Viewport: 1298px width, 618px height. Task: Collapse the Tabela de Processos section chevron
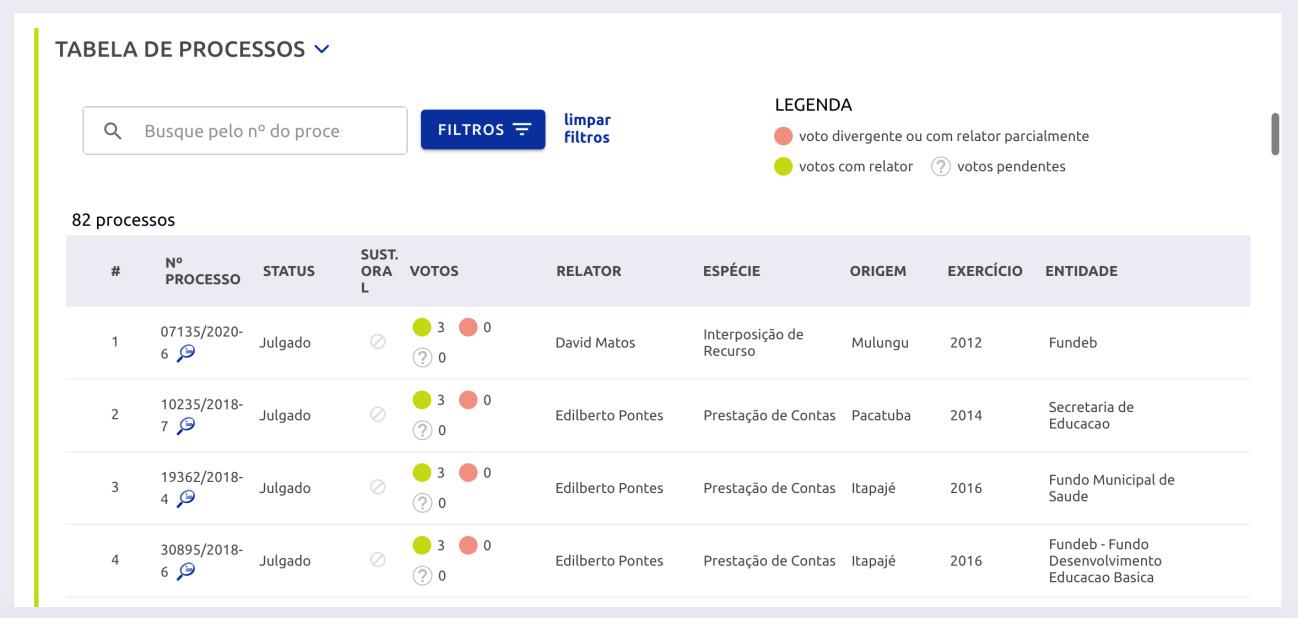click(321, 48)
